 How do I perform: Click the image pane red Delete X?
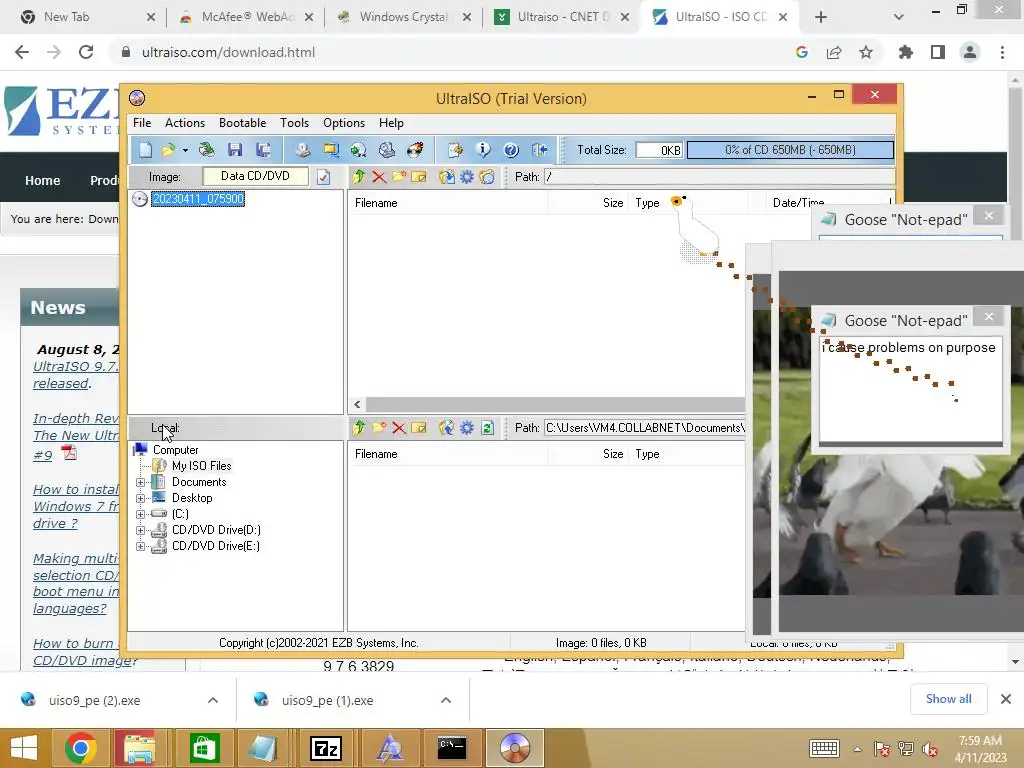pos(379,176)
